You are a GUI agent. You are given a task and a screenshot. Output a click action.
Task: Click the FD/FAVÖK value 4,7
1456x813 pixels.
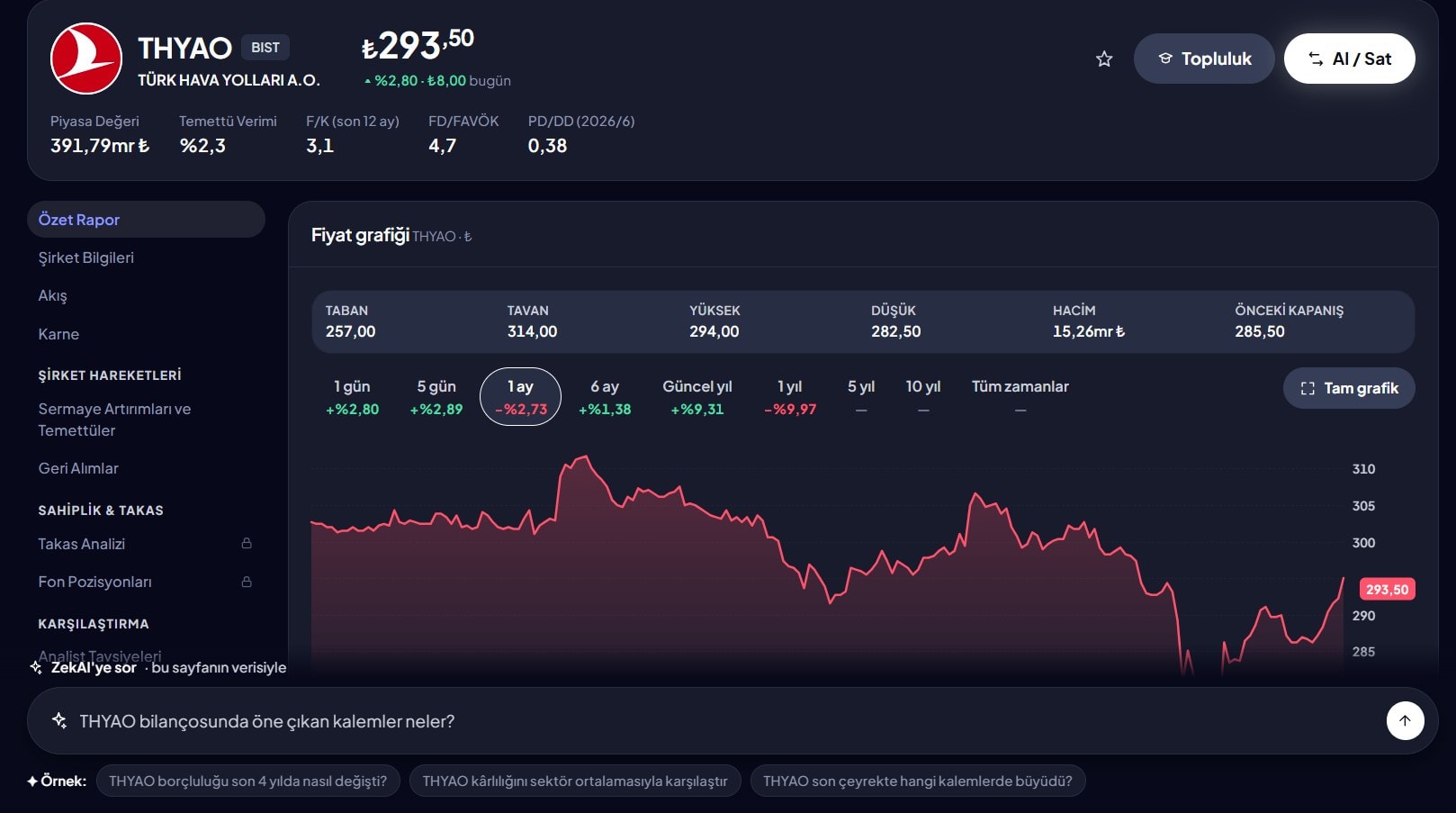[x=442, y=146]
